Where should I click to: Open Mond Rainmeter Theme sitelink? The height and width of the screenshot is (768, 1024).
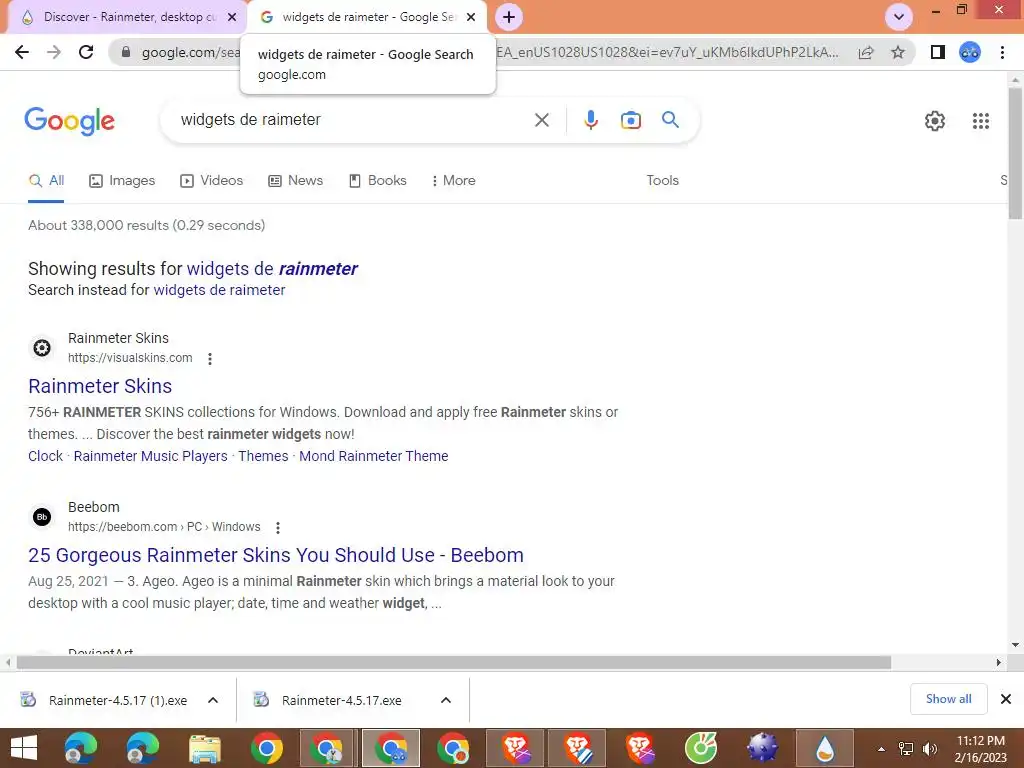pyautogui.click(x=374, y=456)
